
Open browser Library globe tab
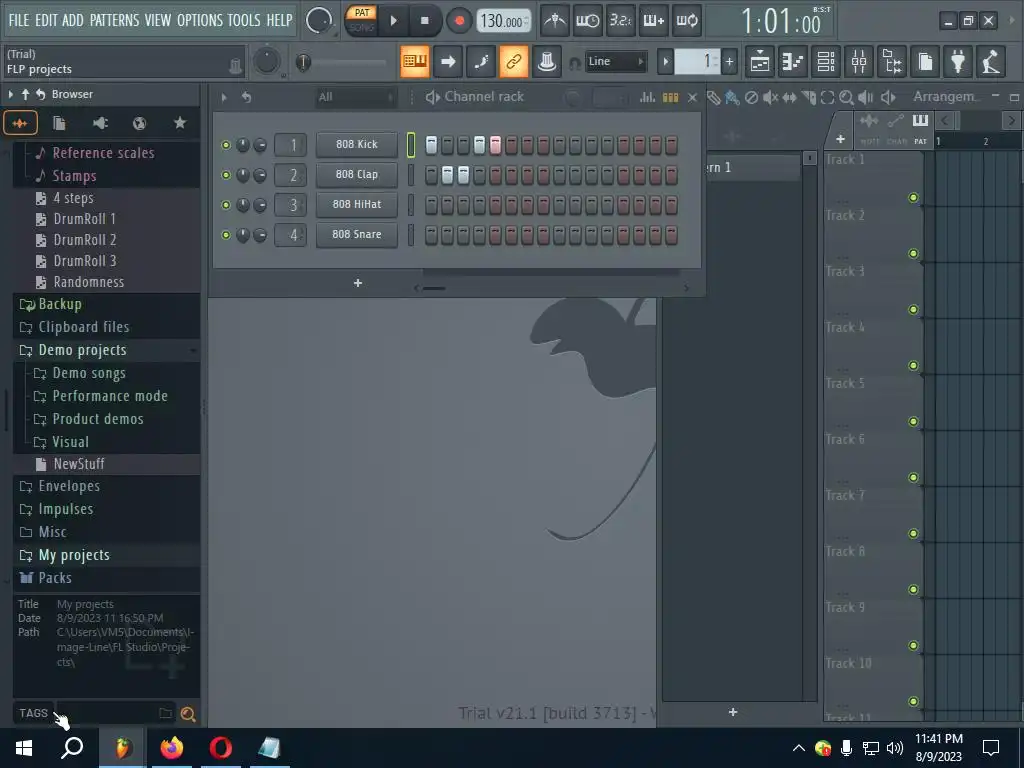139,123
